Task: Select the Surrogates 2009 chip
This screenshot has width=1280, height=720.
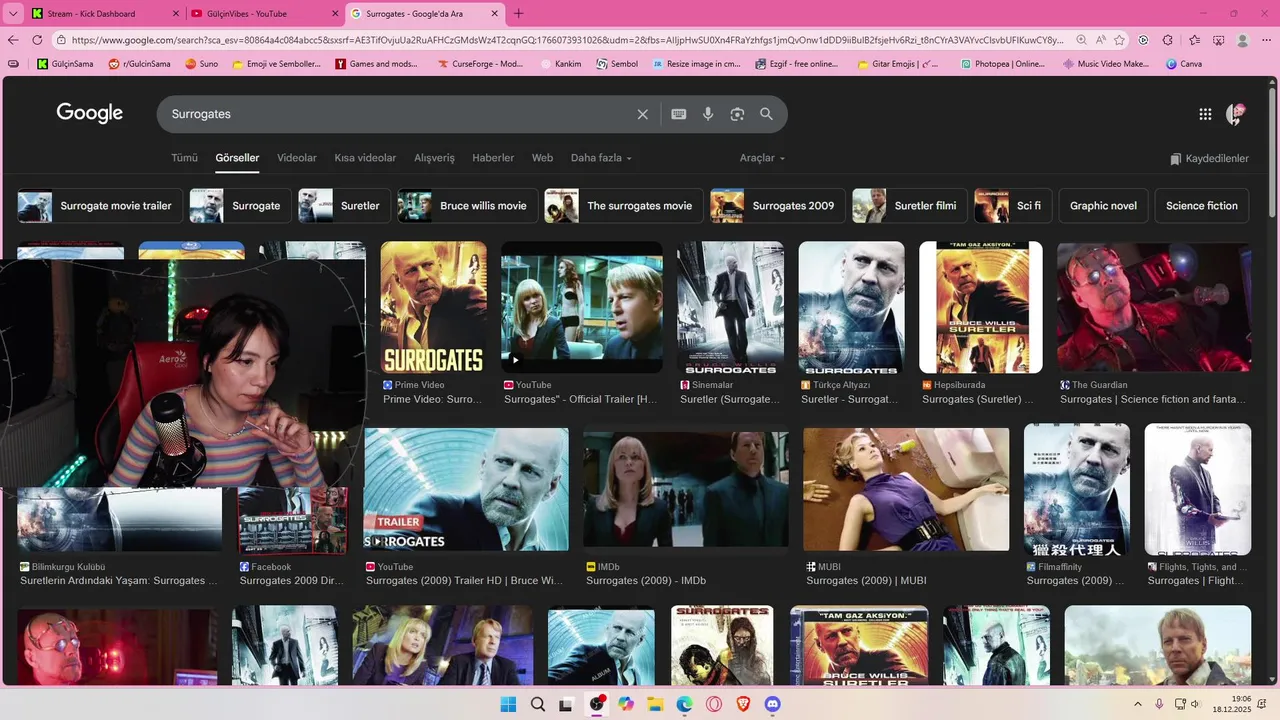Action: point(777,206)
